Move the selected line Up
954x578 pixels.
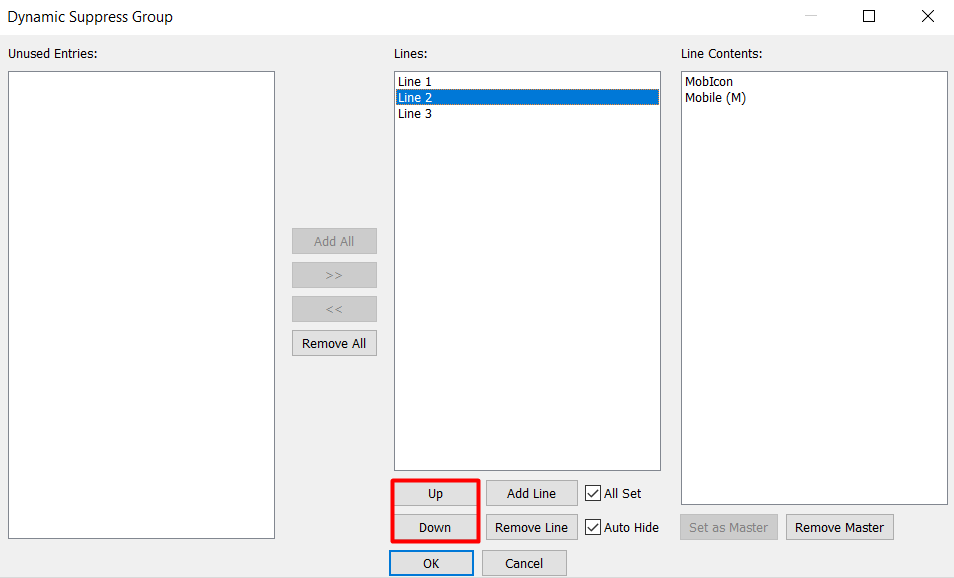coord(435,494)
